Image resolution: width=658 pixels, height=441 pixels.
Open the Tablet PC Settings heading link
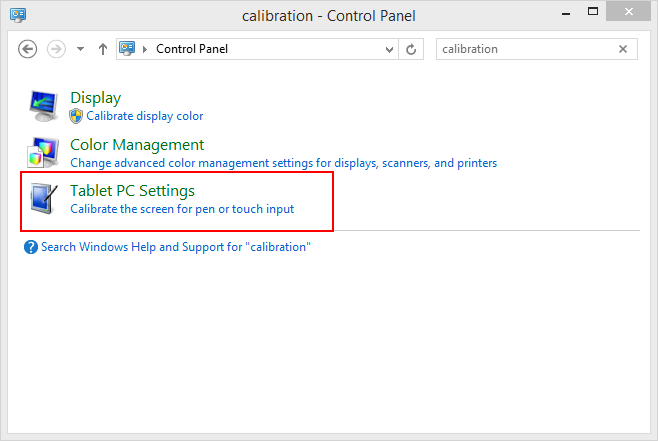132,191
